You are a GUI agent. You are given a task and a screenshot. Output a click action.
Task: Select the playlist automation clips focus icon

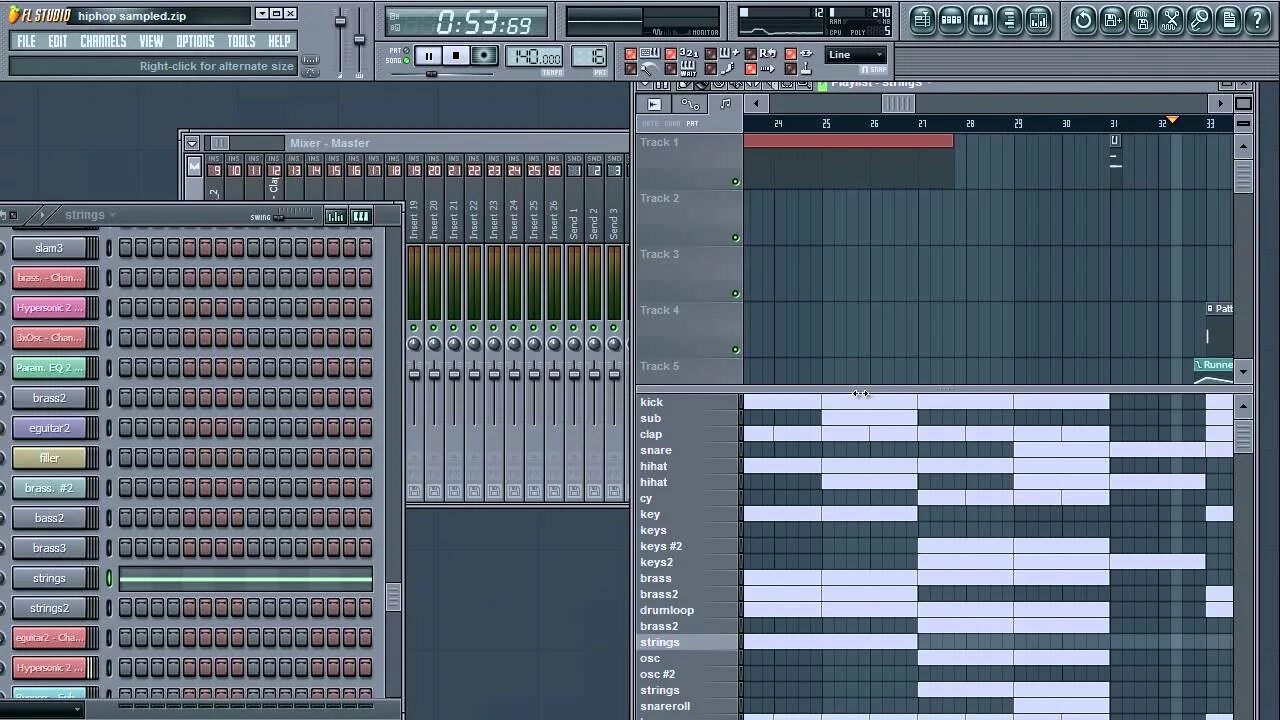(690, 104)
